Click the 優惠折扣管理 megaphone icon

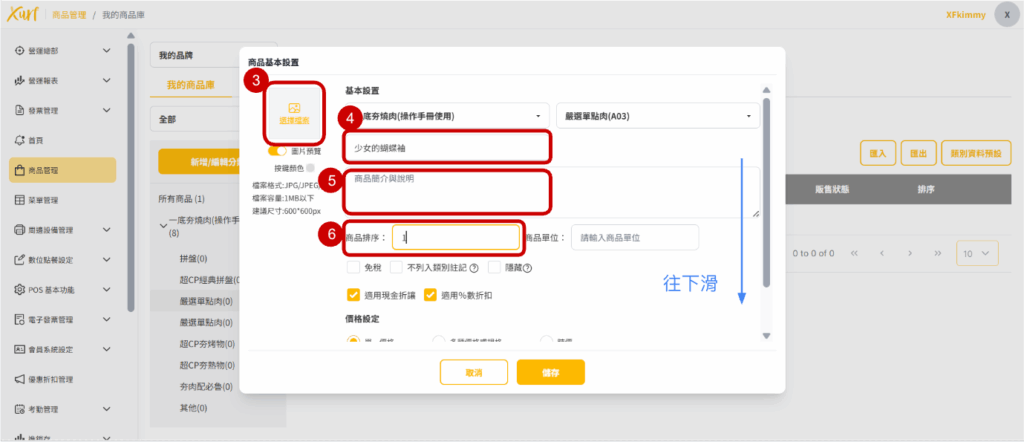(20, 379)
